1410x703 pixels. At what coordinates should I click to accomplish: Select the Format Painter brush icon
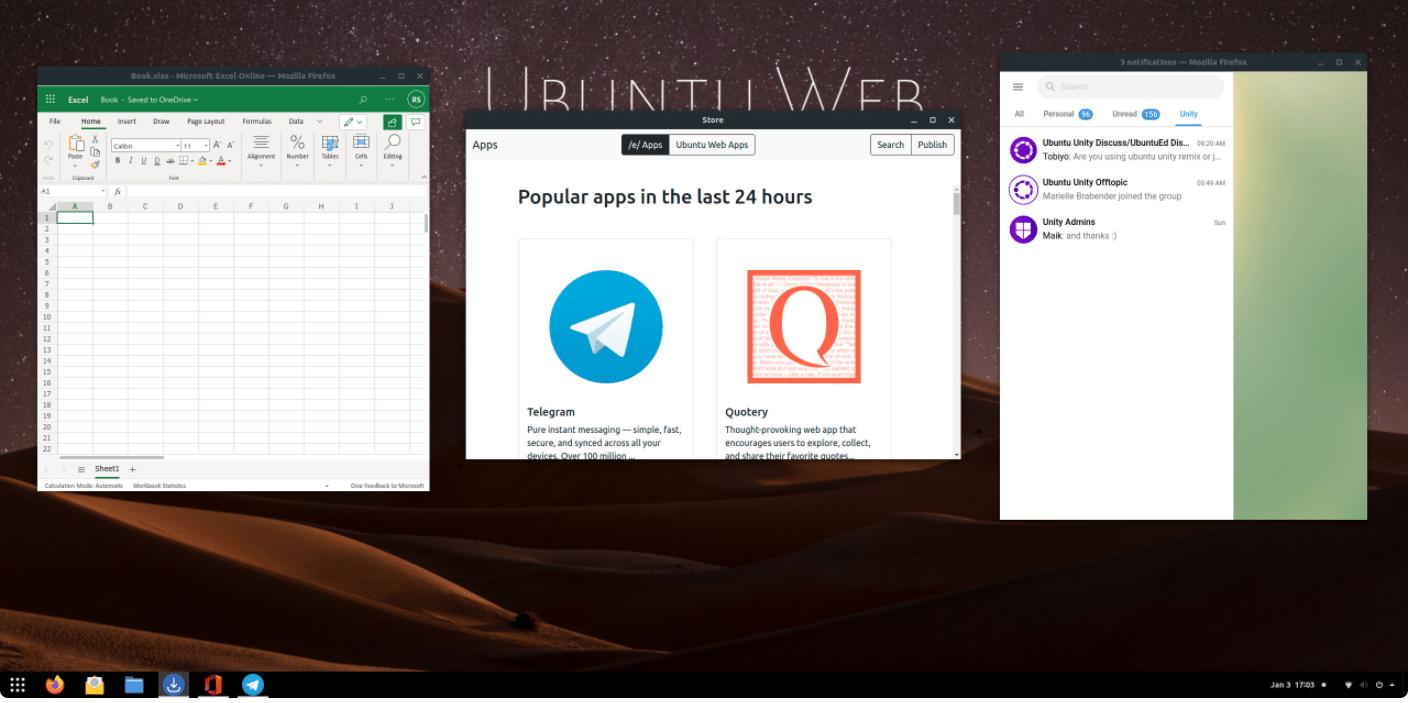tap(95, 164)
